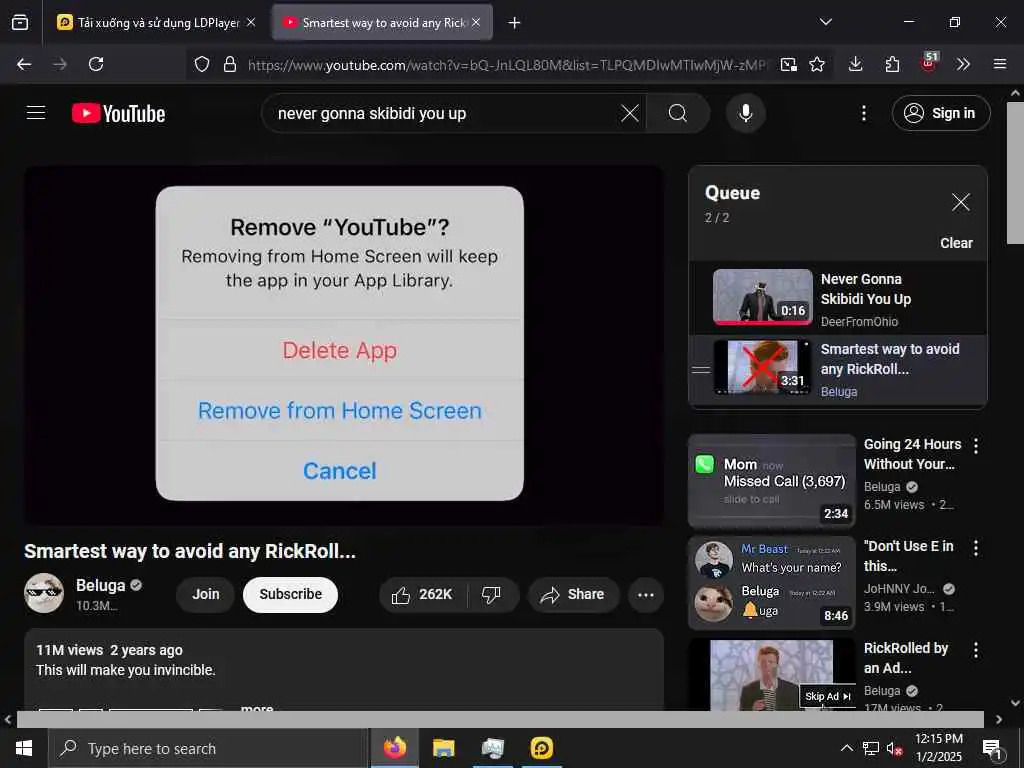
Task: Click the address bar URL
Action: (x=506, y=64)
